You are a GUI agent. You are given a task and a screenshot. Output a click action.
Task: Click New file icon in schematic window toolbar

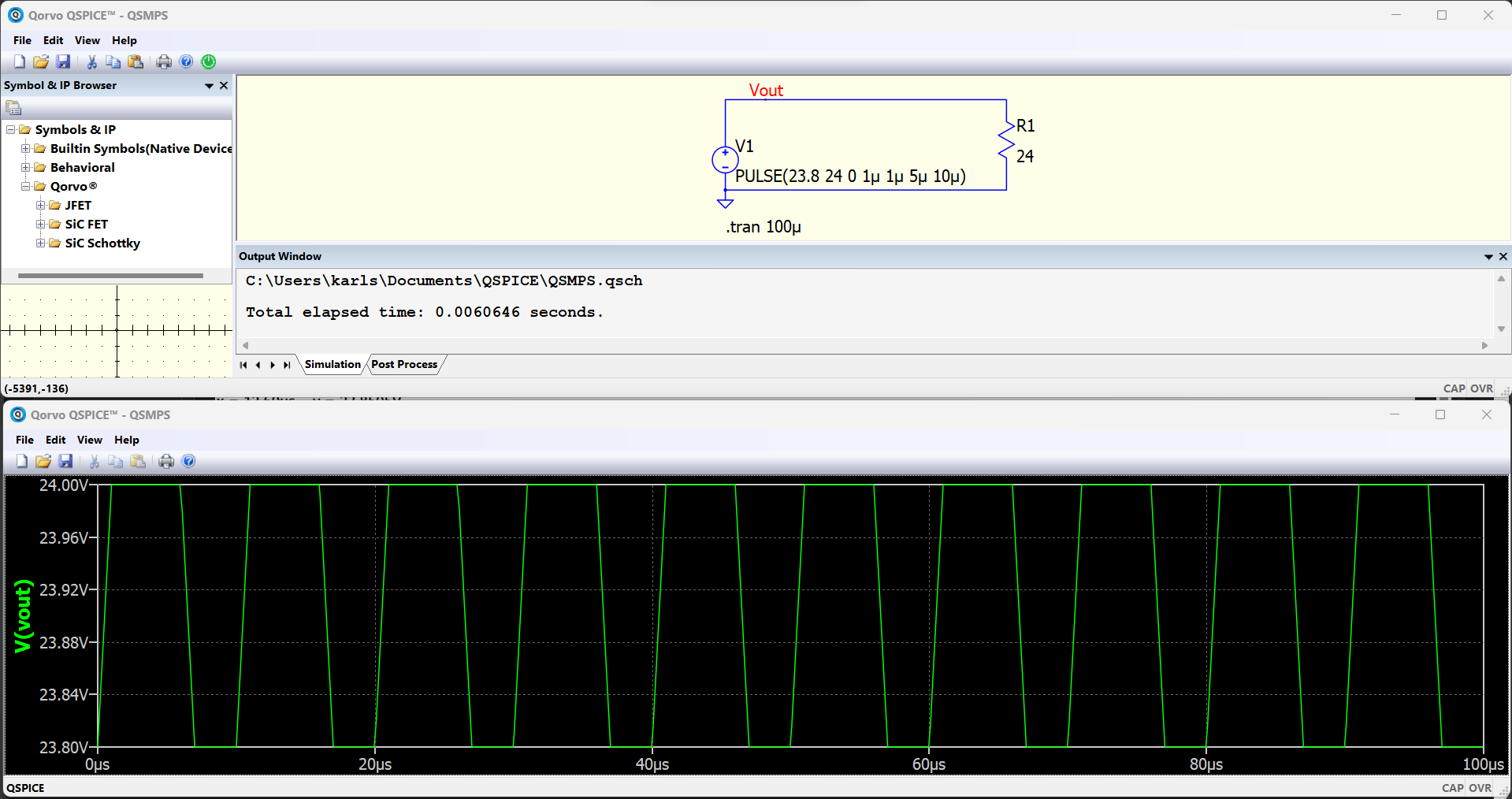coord(20,61)
